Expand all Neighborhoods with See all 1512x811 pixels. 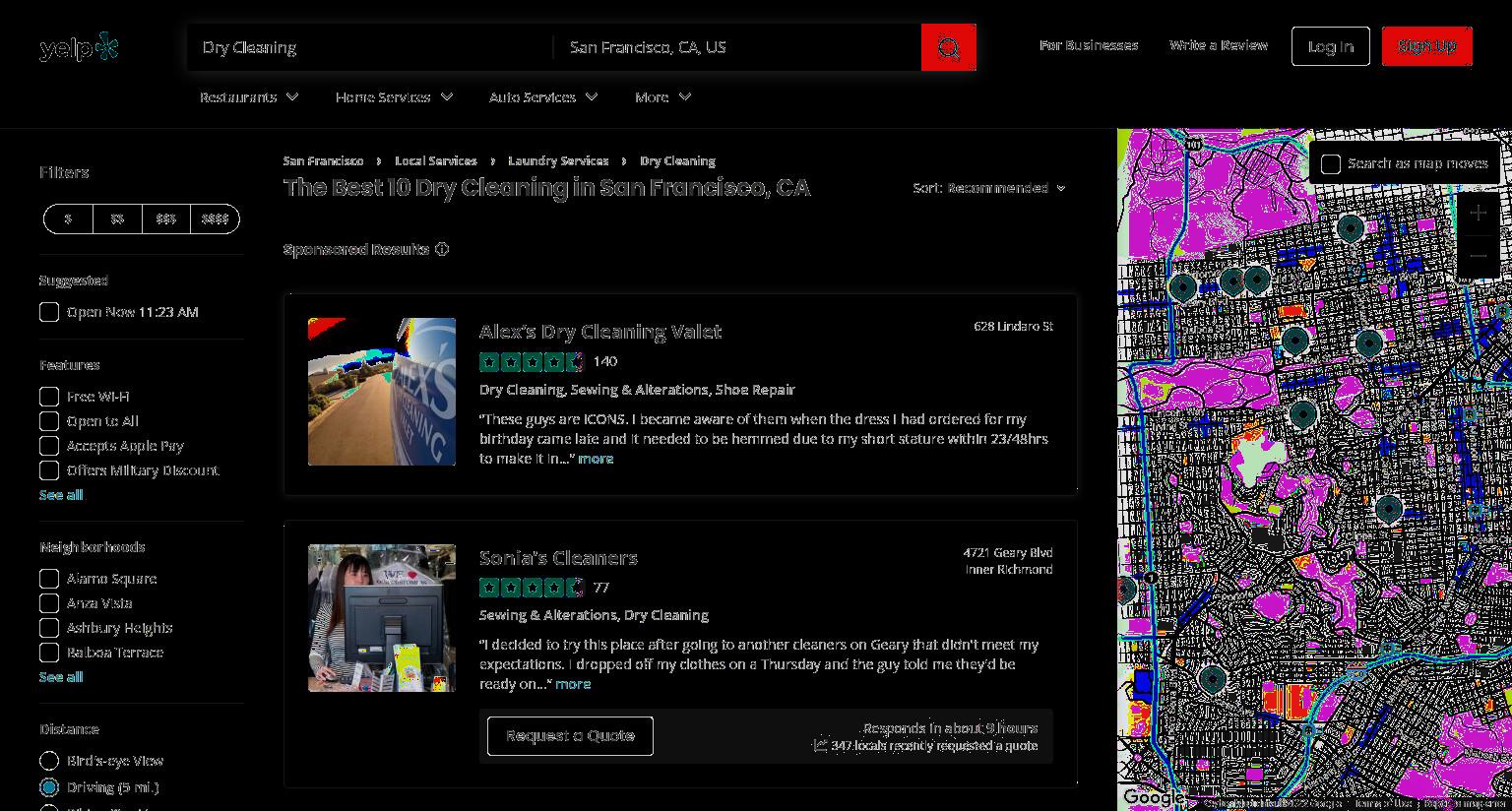(61, 677)
